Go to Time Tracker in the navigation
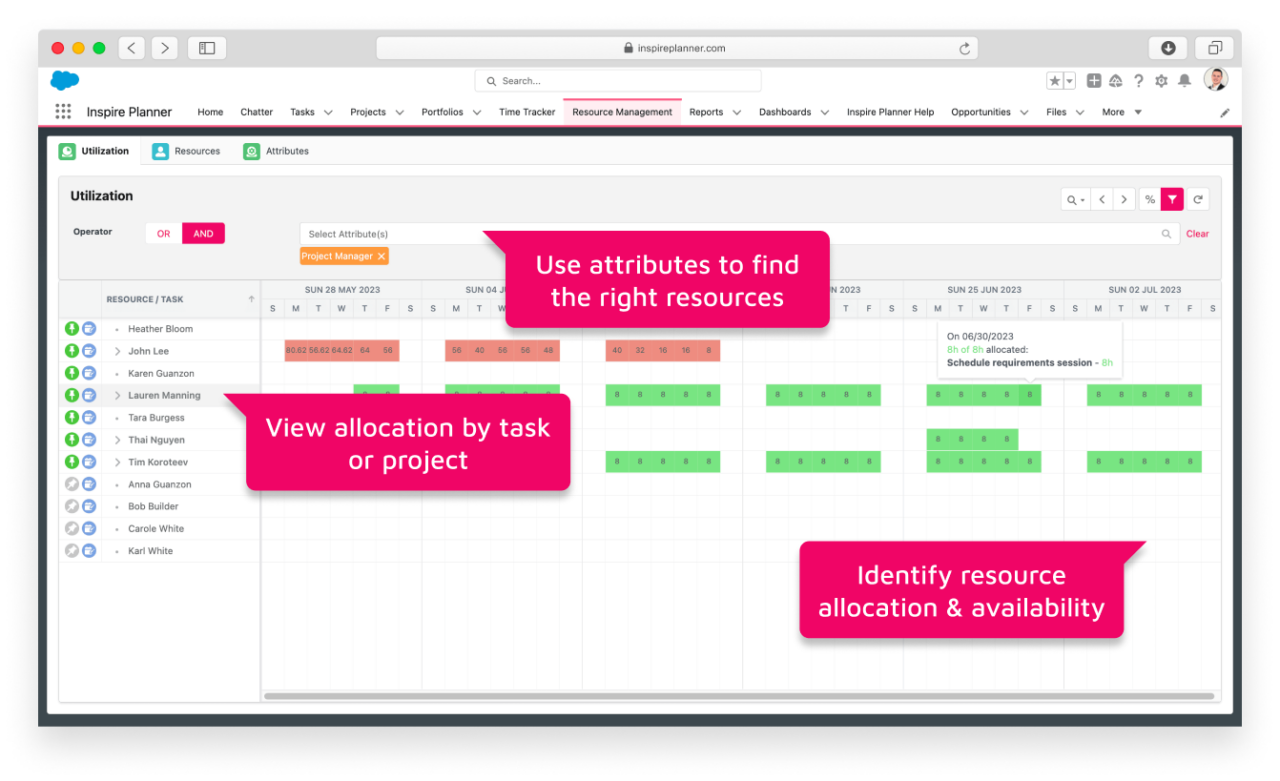 [527, 112]
